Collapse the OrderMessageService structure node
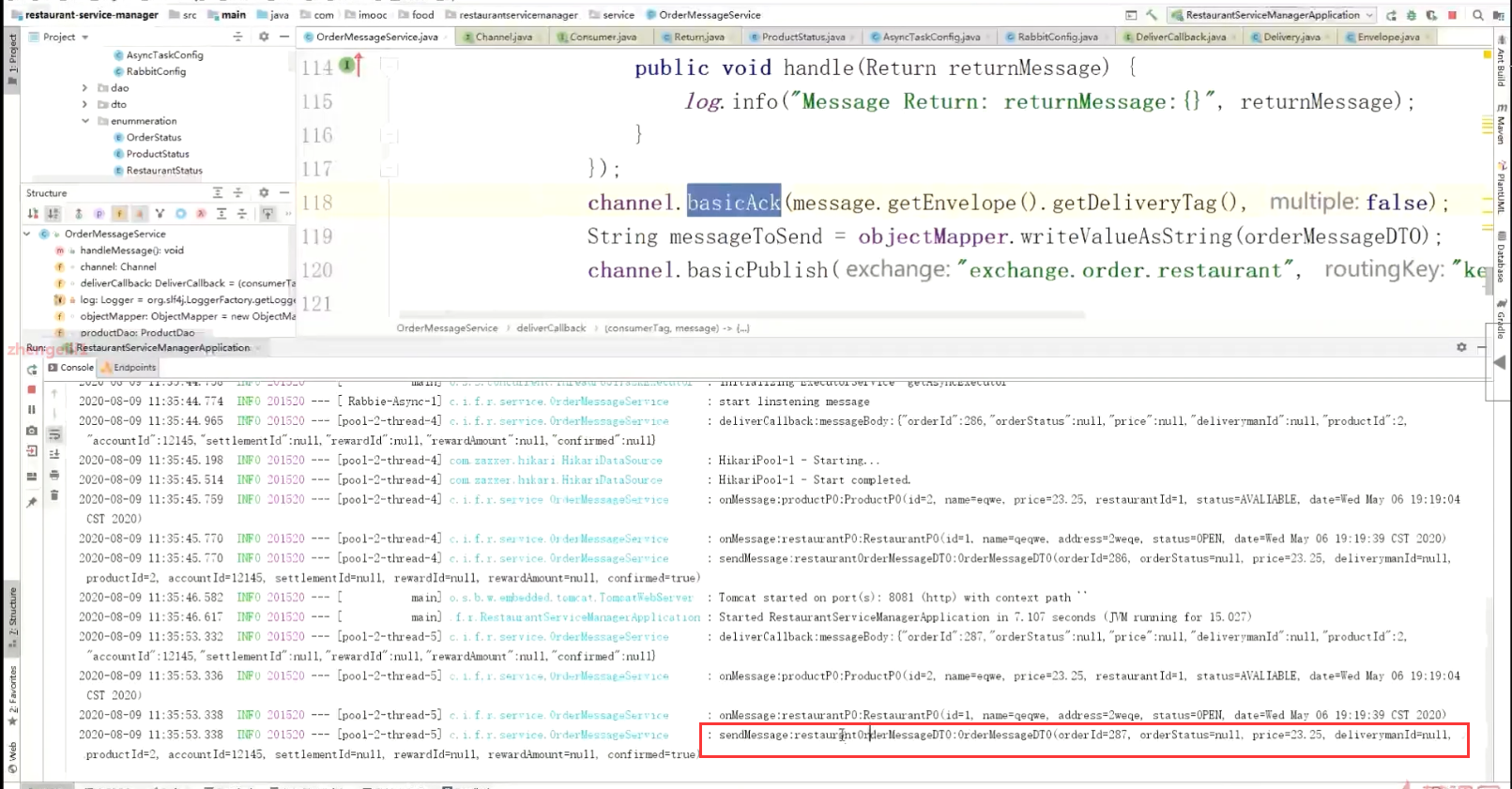 (x=27, y=234)
